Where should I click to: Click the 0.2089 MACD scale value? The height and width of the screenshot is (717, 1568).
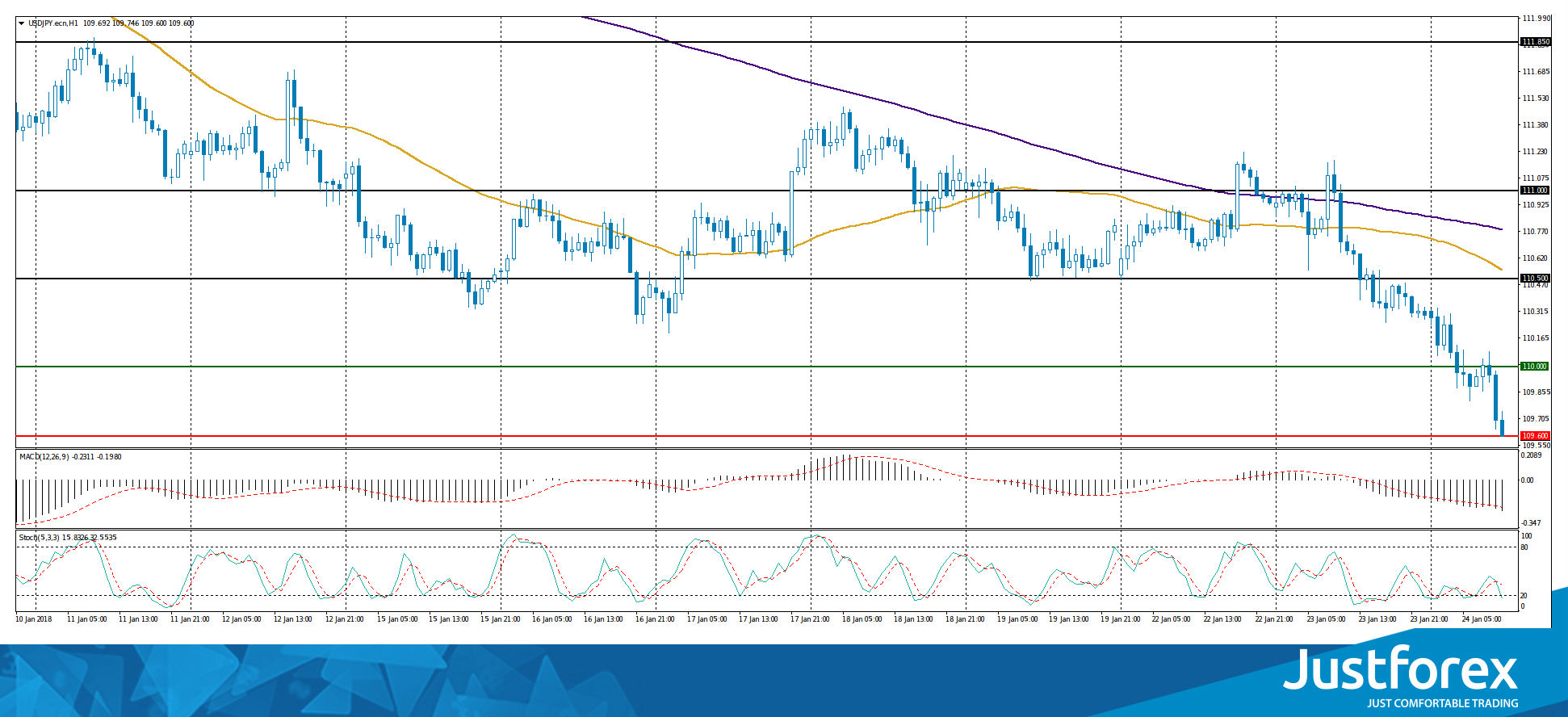click(1532, 455)
